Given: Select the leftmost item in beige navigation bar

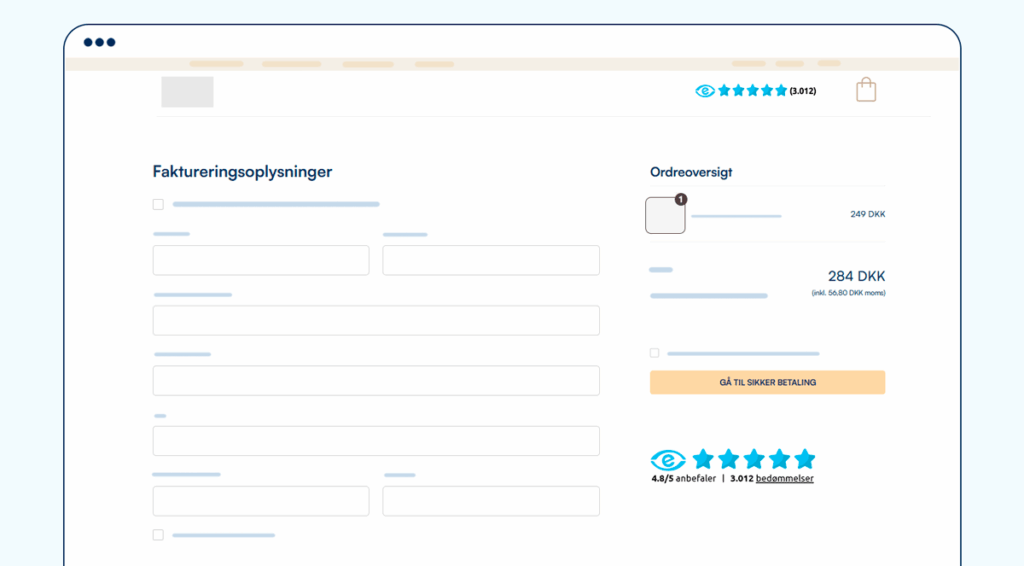Looking at the screenshot, I should click(x=216, y=64).
